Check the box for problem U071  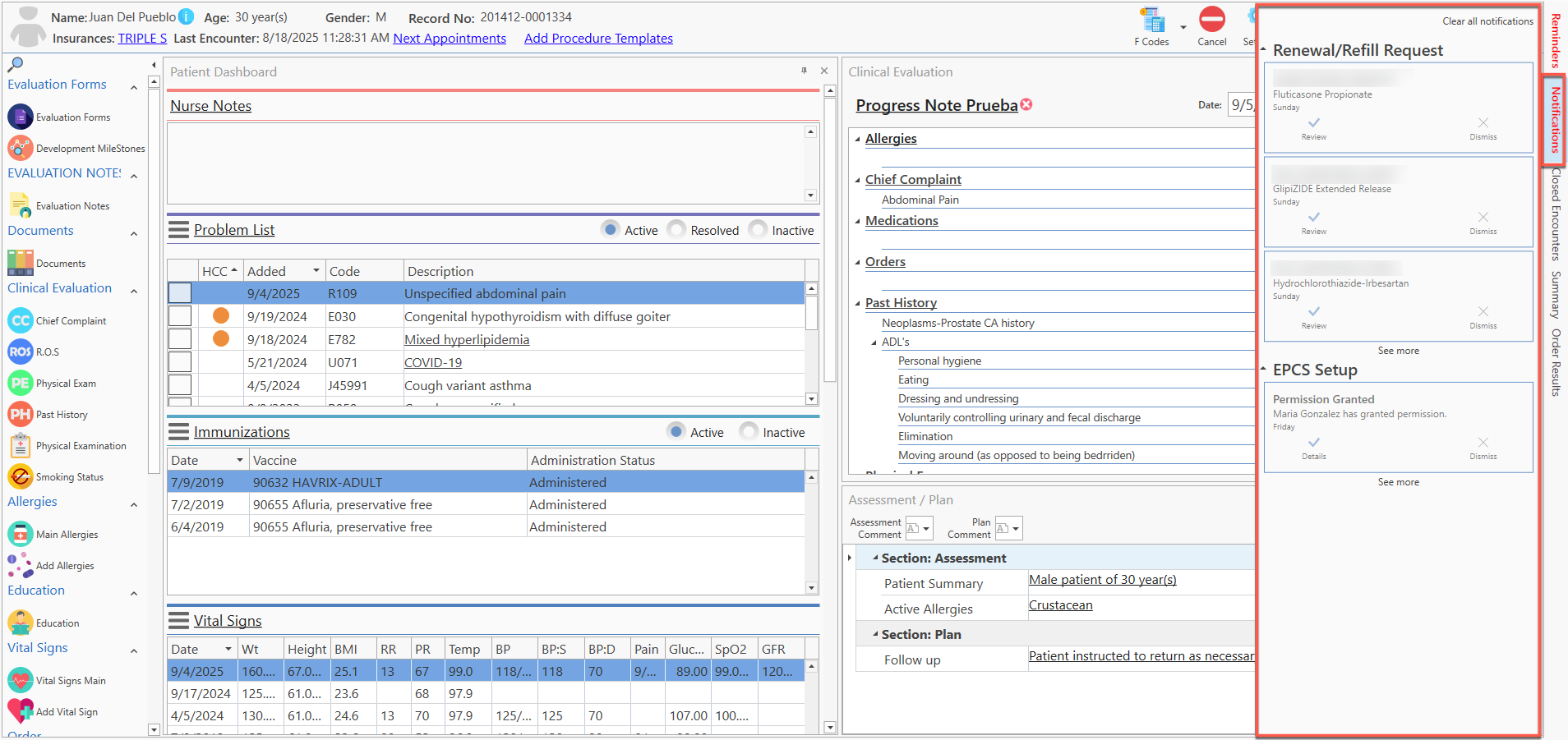point(180,362)
